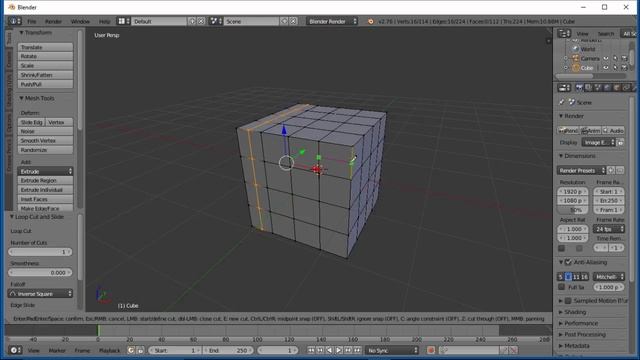Toggle Cube renderability icon in outliner

tap(624, 68)
